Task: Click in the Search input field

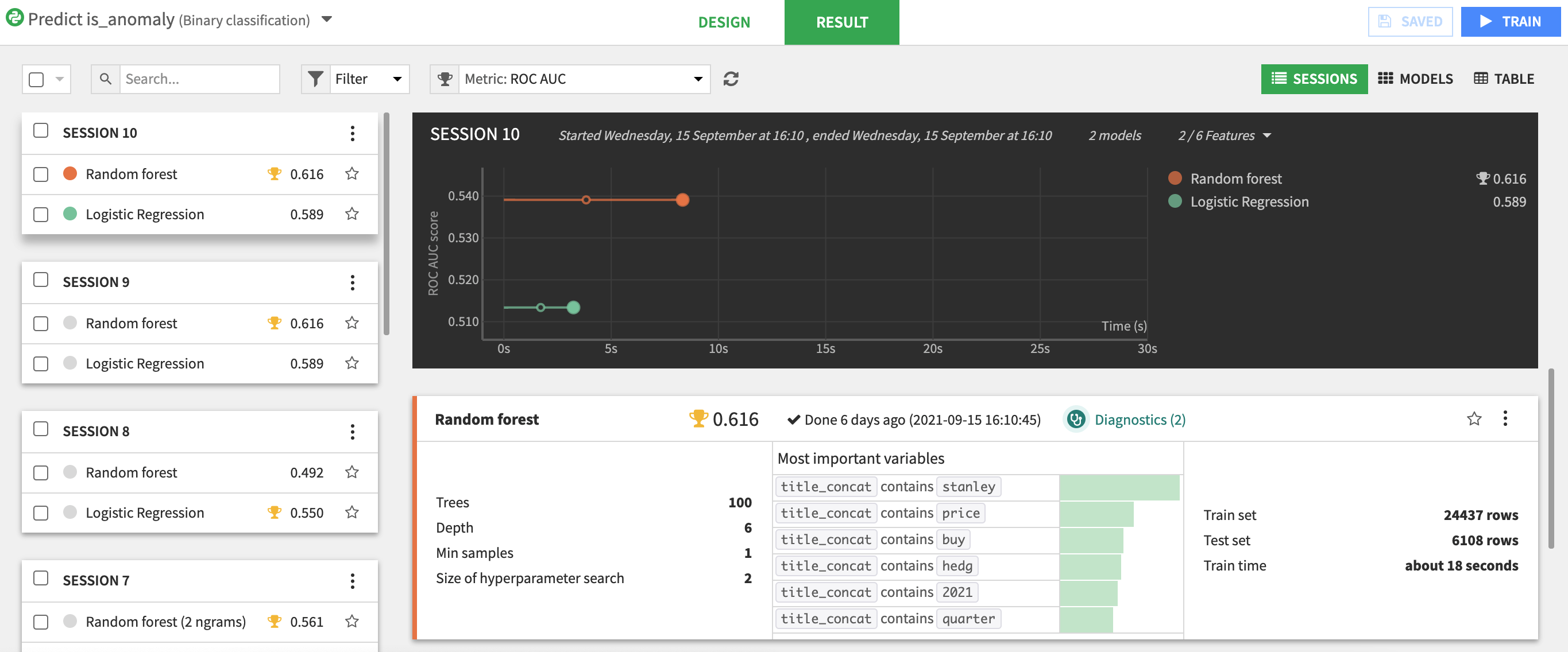Action: [199, 79]
